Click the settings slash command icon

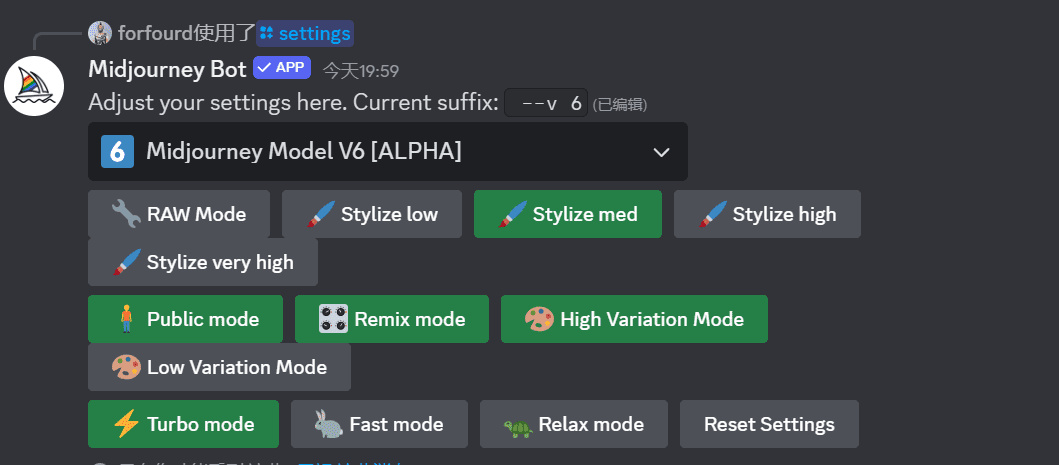(x=267, y=32)
